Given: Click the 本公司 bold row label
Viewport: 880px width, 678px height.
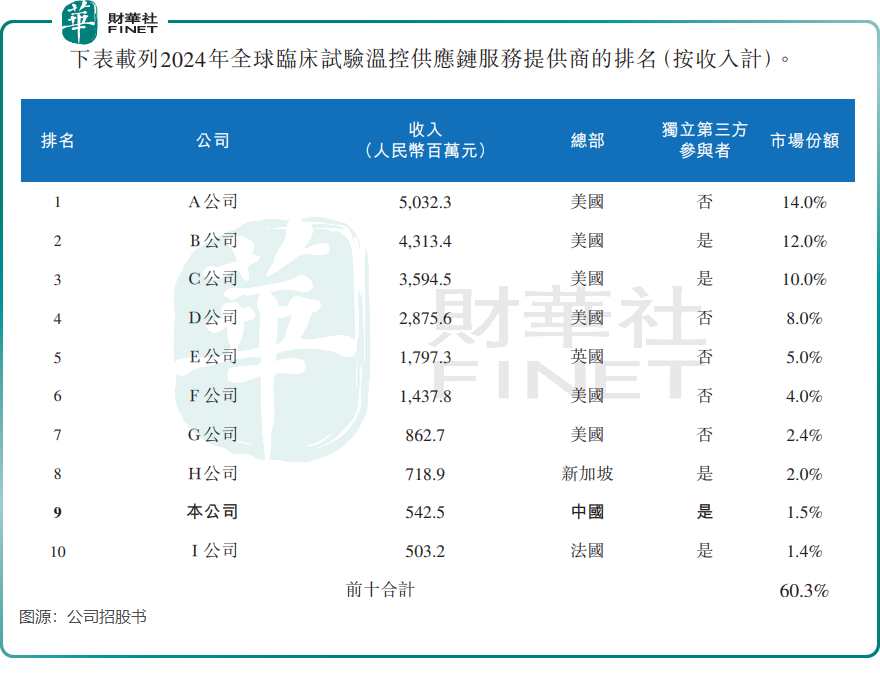Looking at the screenshot, I should (x=213, y=512).
